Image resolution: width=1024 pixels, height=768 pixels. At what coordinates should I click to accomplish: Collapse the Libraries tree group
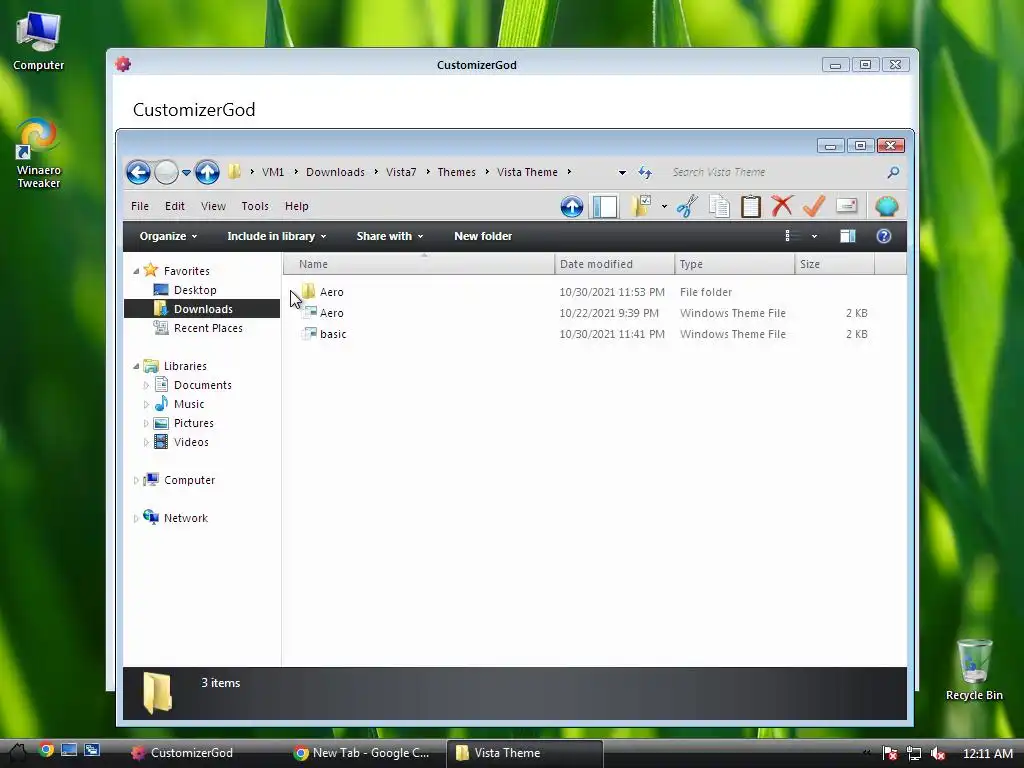coord(136,366)
